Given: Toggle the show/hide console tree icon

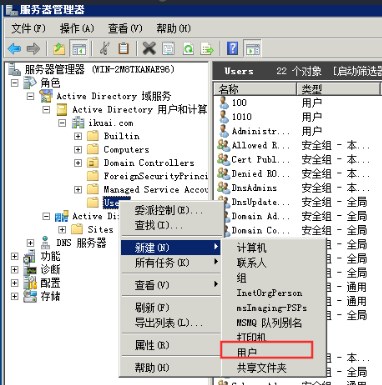Looking at the screenshot, I should pyautogui.click(x=79, y=49).
